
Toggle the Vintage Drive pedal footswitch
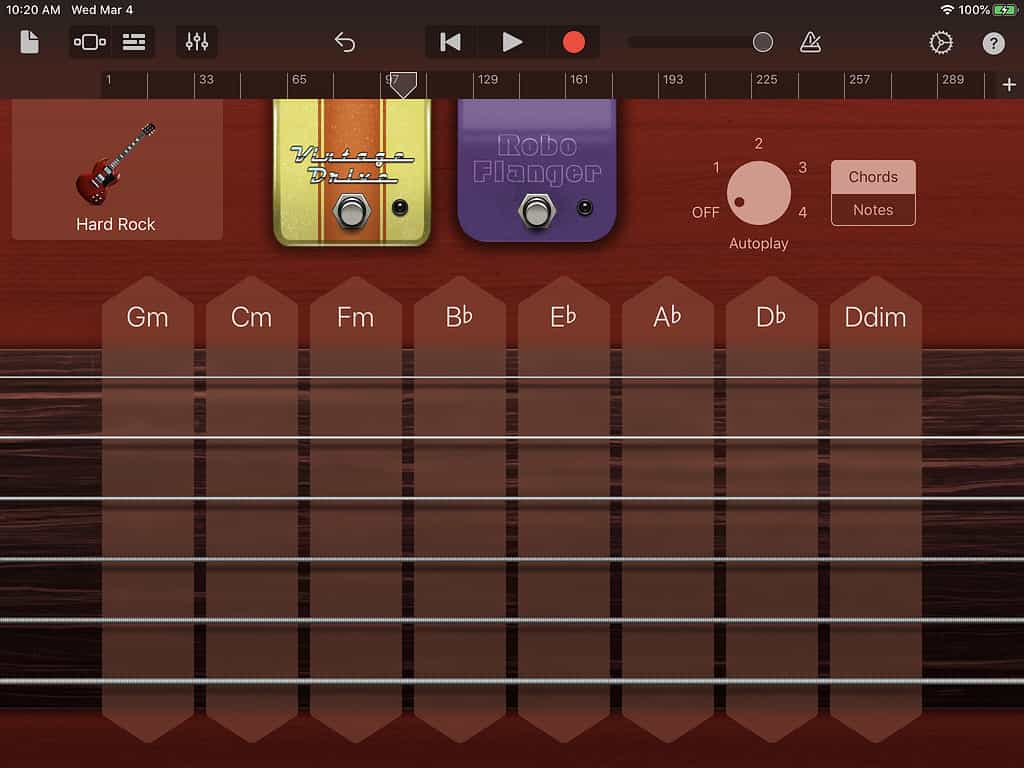[350, 211]
